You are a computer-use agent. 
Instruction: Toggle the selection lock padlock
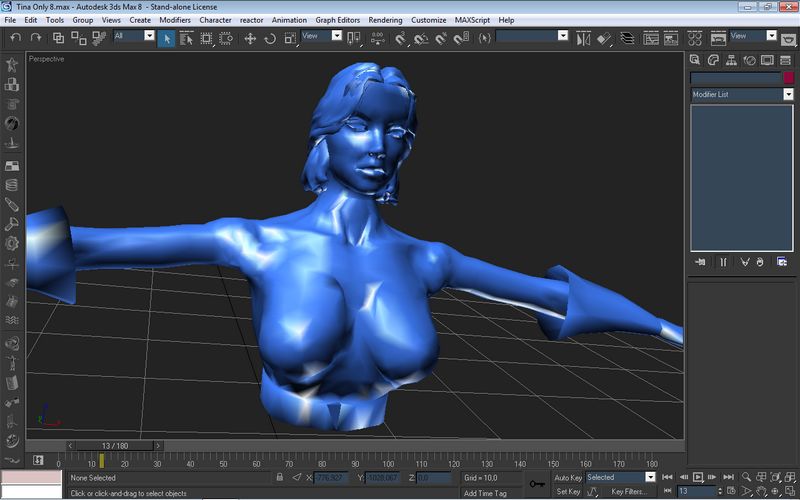(281, 478)
